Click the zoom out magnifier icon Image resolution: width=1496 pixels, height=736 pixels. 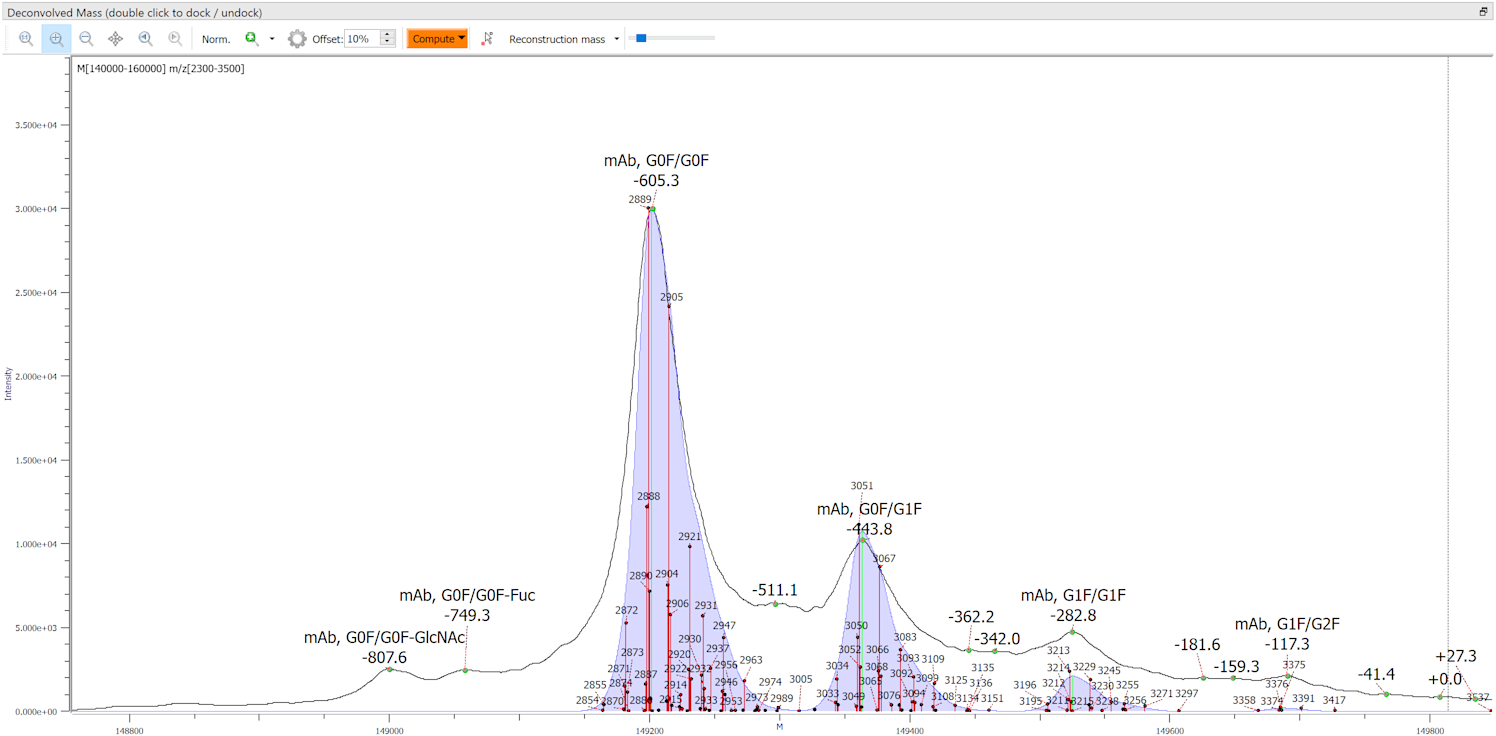[86, 39]
